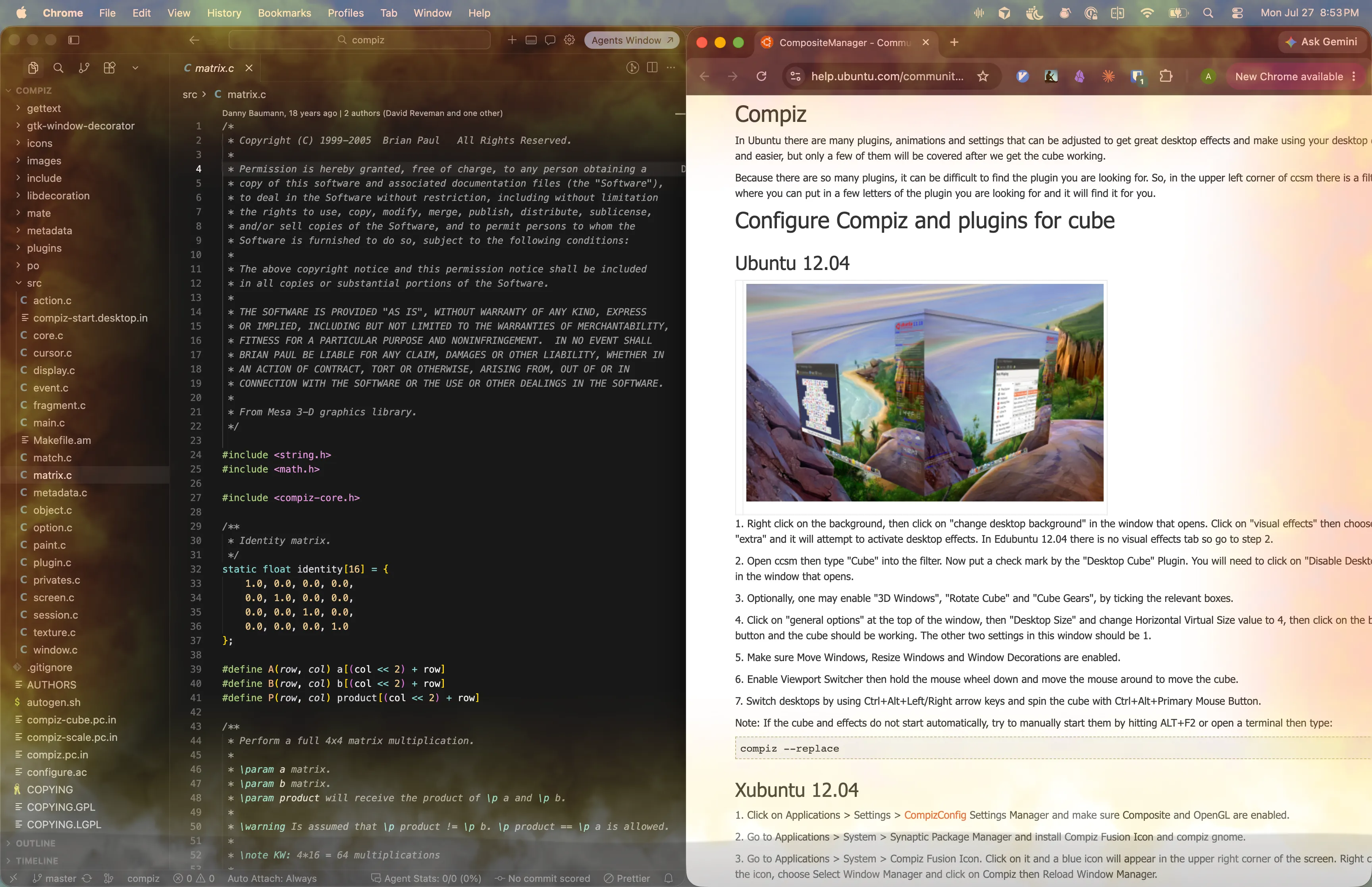Image resolution: width=1372 pixels, height=887 pixels.
Task: Click the Ubuntu 12.04 heading
Action: coord(792,263)
